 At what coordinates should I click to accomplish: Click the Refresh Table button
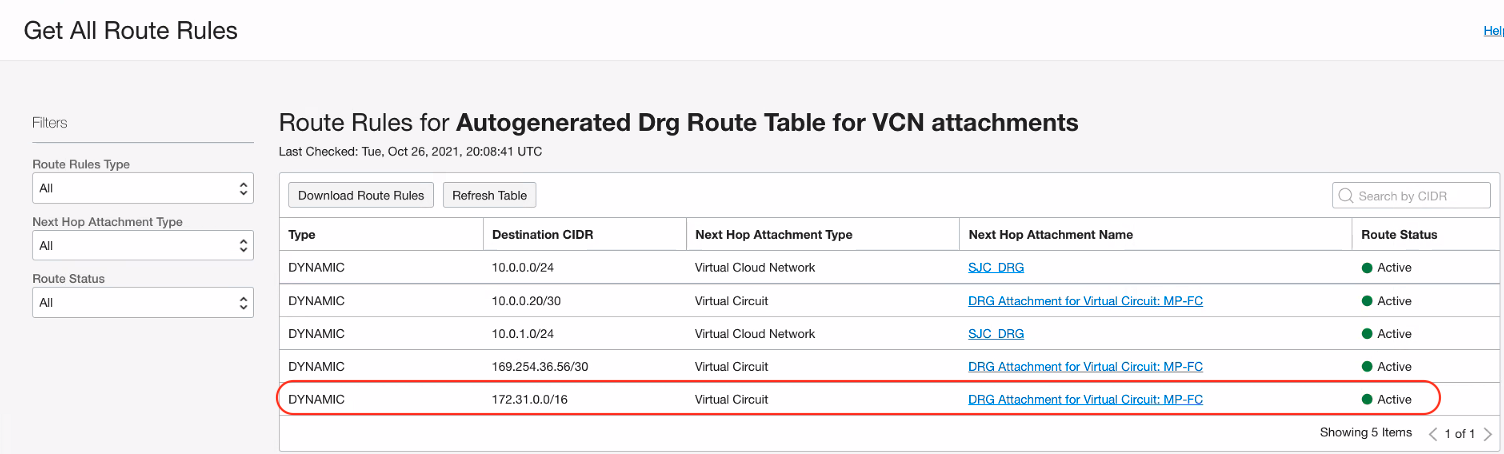tap(490, 196)
